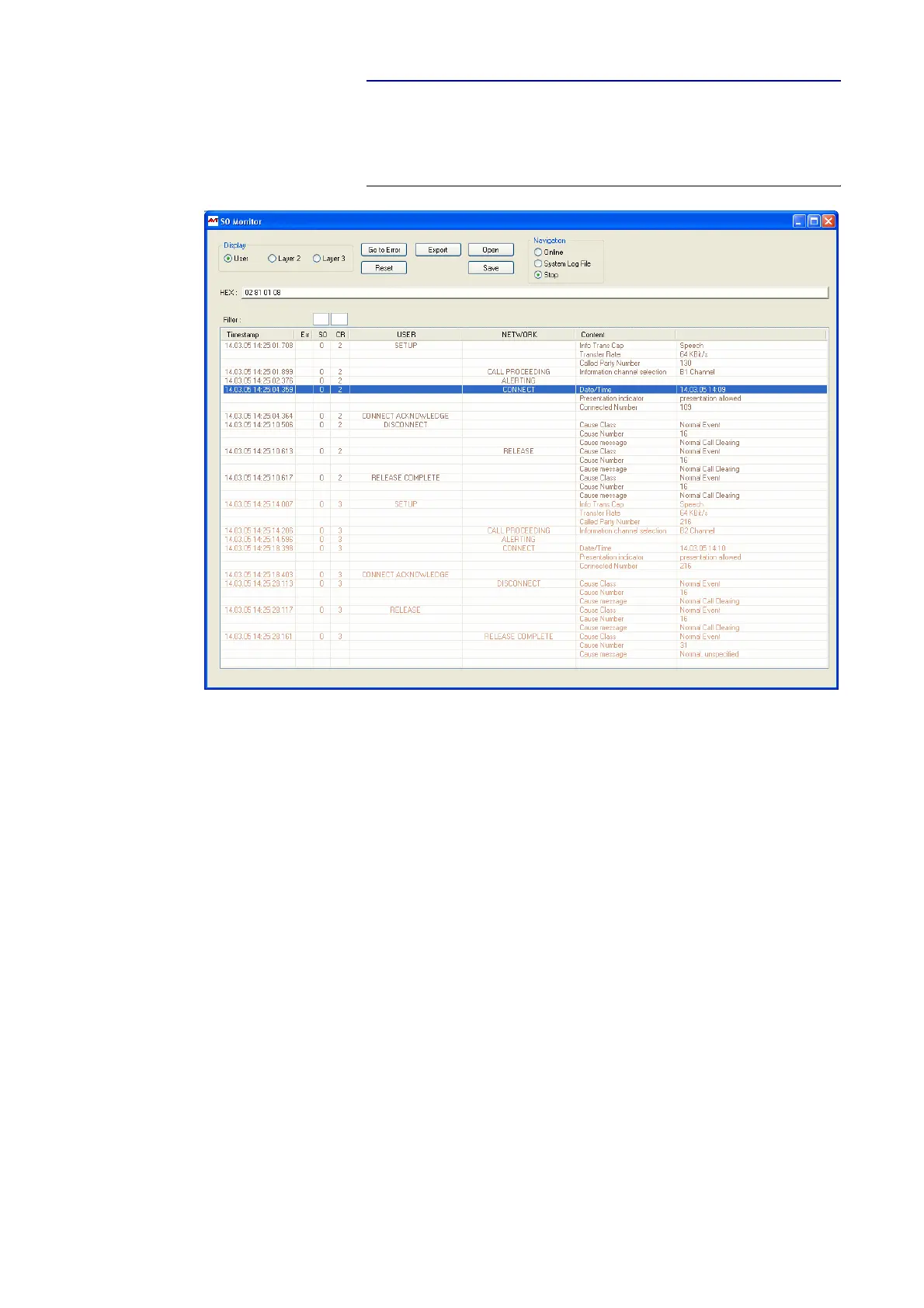Click the USER column header
The width and height of the screenshot is (924, 1308).
[406, 335]
